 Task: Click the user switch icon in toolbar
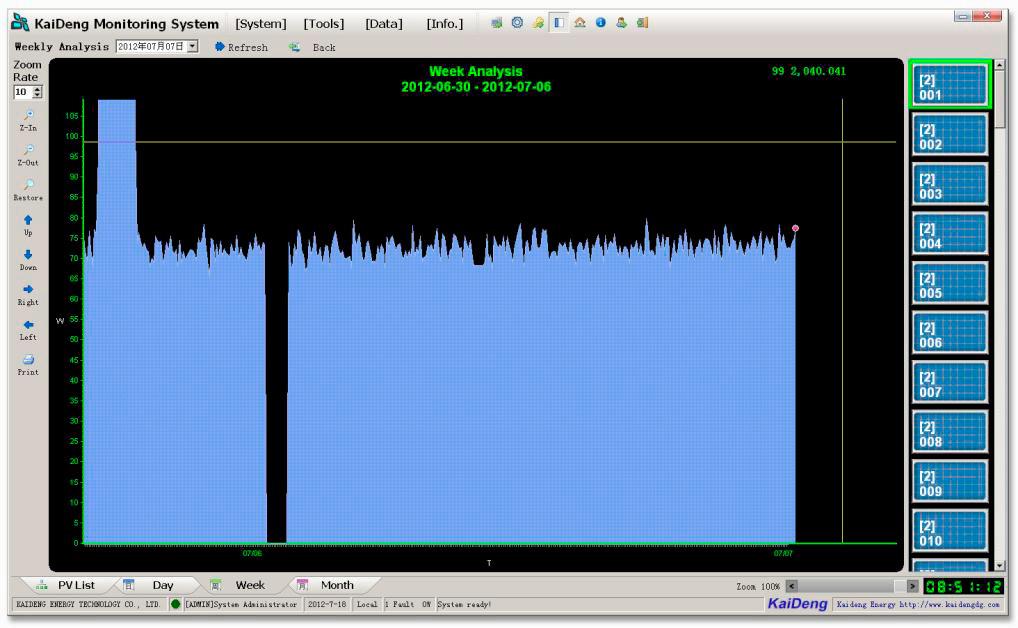[x=621, y=23]
